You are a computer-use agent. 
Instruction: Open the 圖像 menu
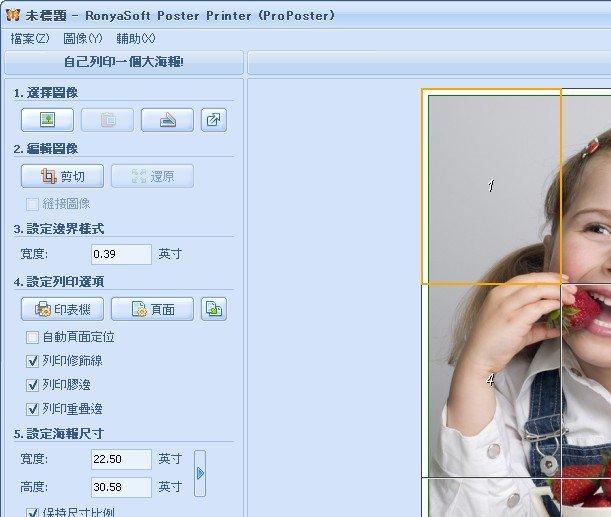[x=83, y=39]
